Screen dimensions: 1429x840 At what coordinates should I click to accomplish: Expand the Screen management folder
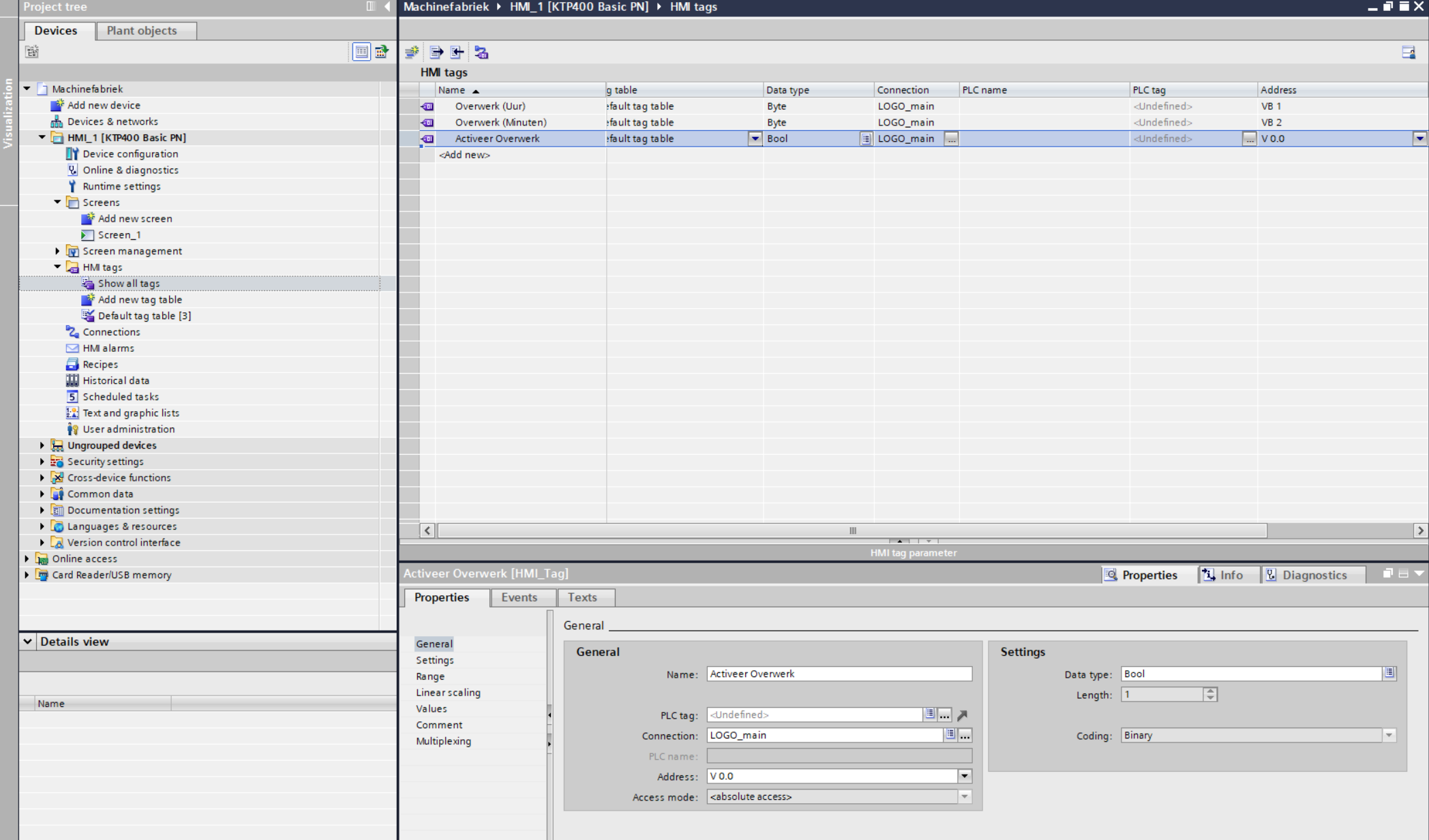tap(58, 251)
